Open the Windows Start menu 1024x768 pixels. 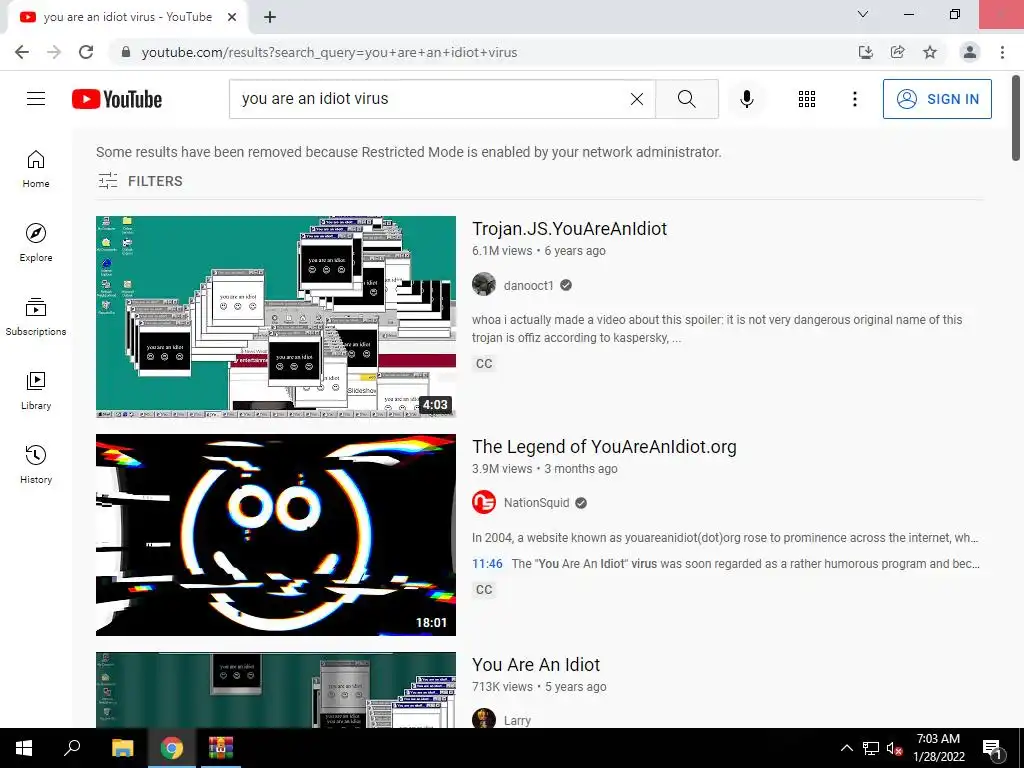pyautogui.click(x=24, y=748)
